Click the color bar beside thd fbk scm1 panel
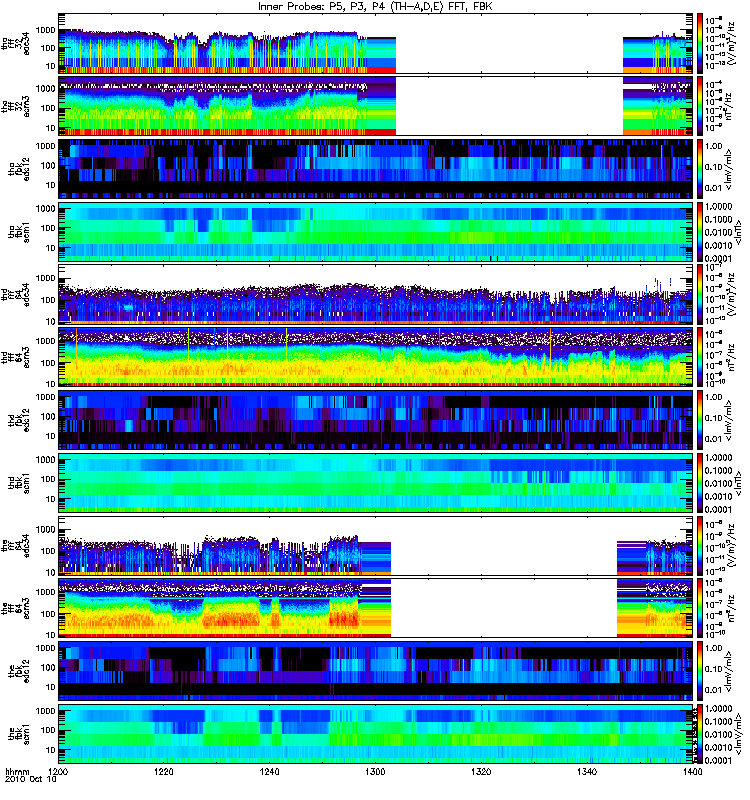The image size is (750, 800). tap(700, 483)
